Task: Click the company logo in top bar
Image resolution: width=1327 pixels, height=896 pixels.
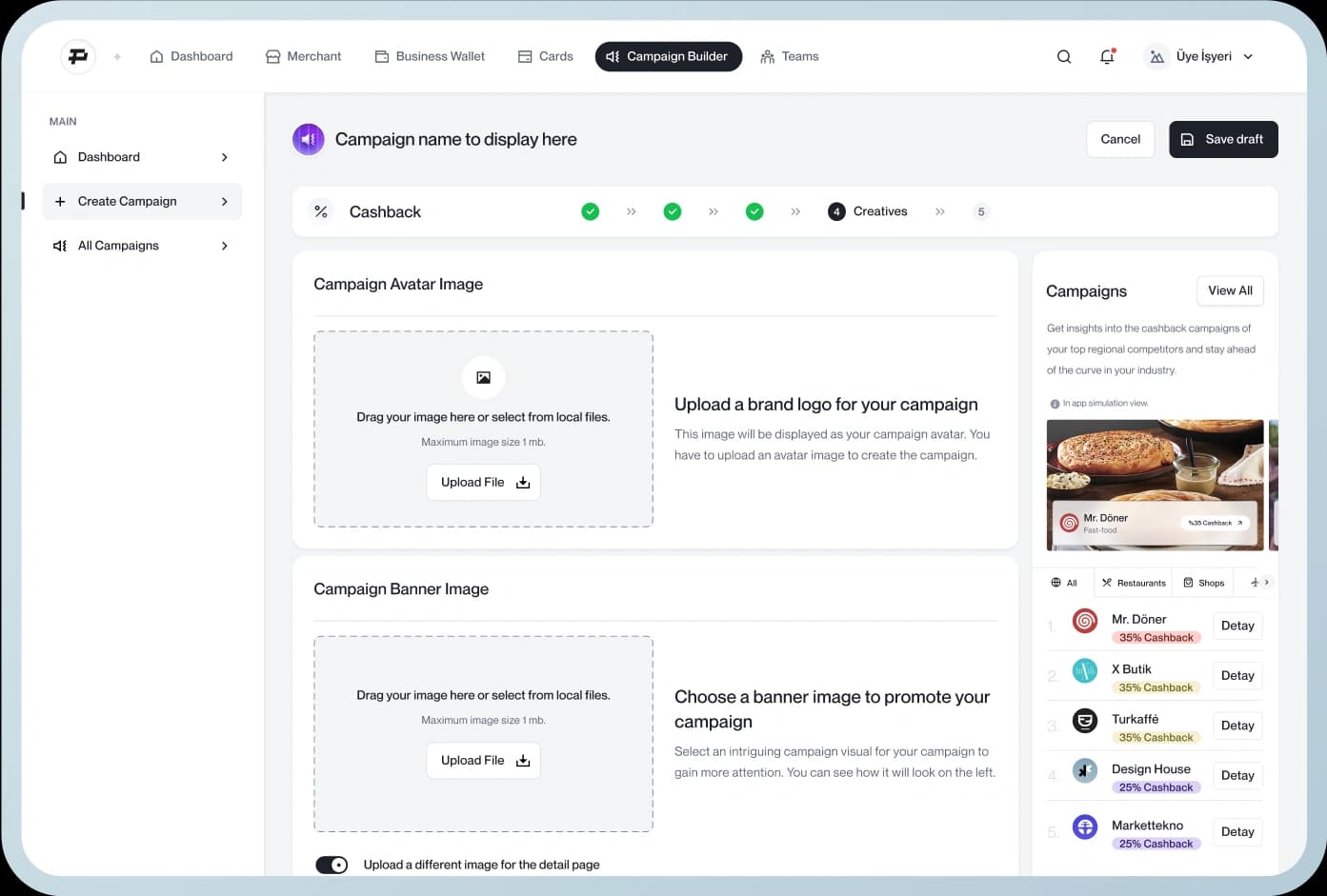Action: pos(78,57)
